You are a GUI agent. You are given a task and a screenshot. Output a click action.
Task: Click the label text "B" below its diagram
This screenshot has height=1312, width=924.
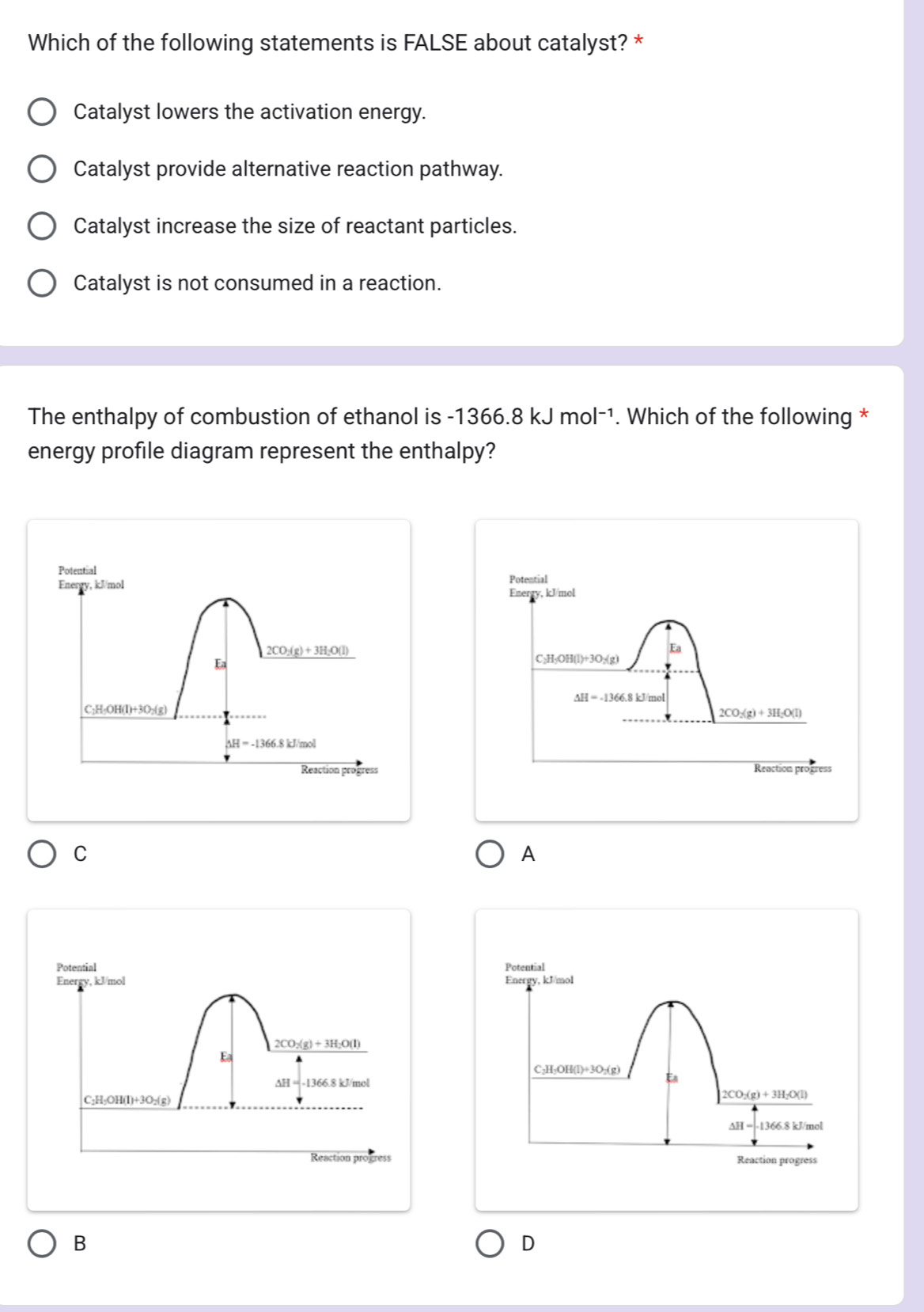78,1246
